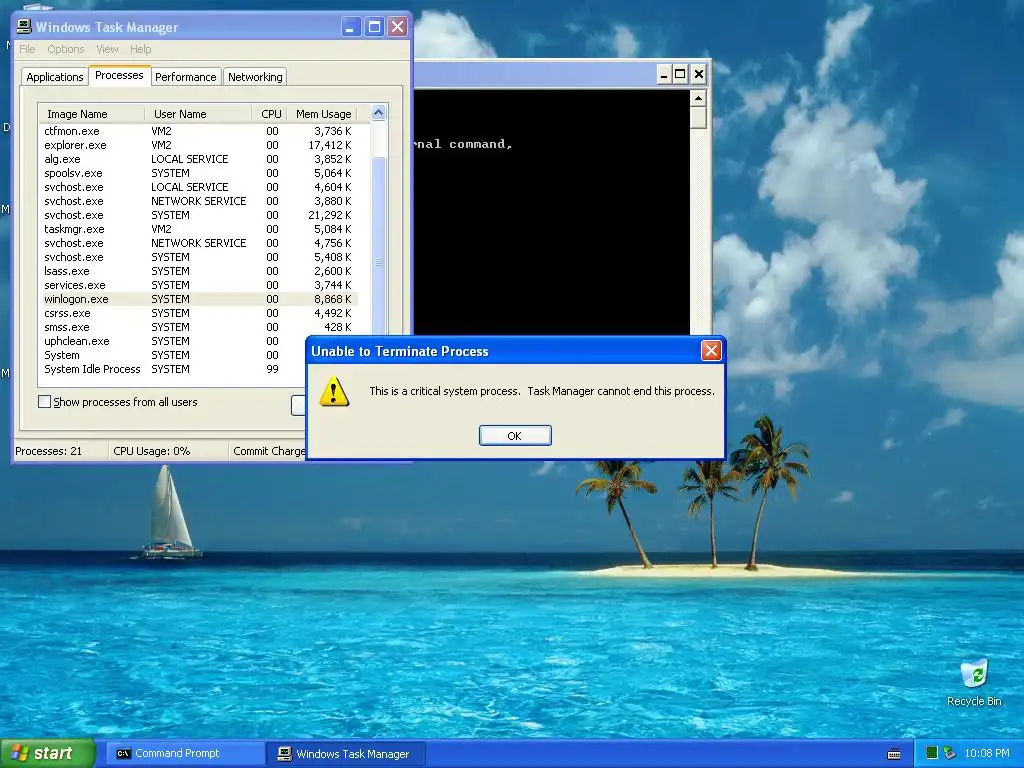Click the green CPU usage tray icon
This screenshot has width=1024, height=768.
point(932,753)
